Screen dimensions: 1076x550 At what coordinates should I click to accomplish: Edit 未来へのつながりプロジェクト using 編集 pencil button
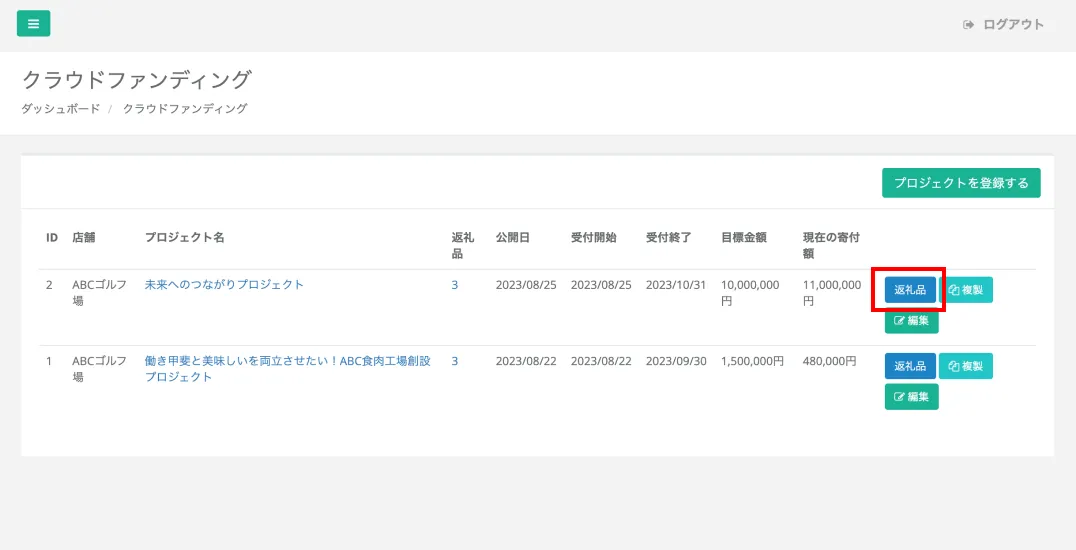click(911, 321)
